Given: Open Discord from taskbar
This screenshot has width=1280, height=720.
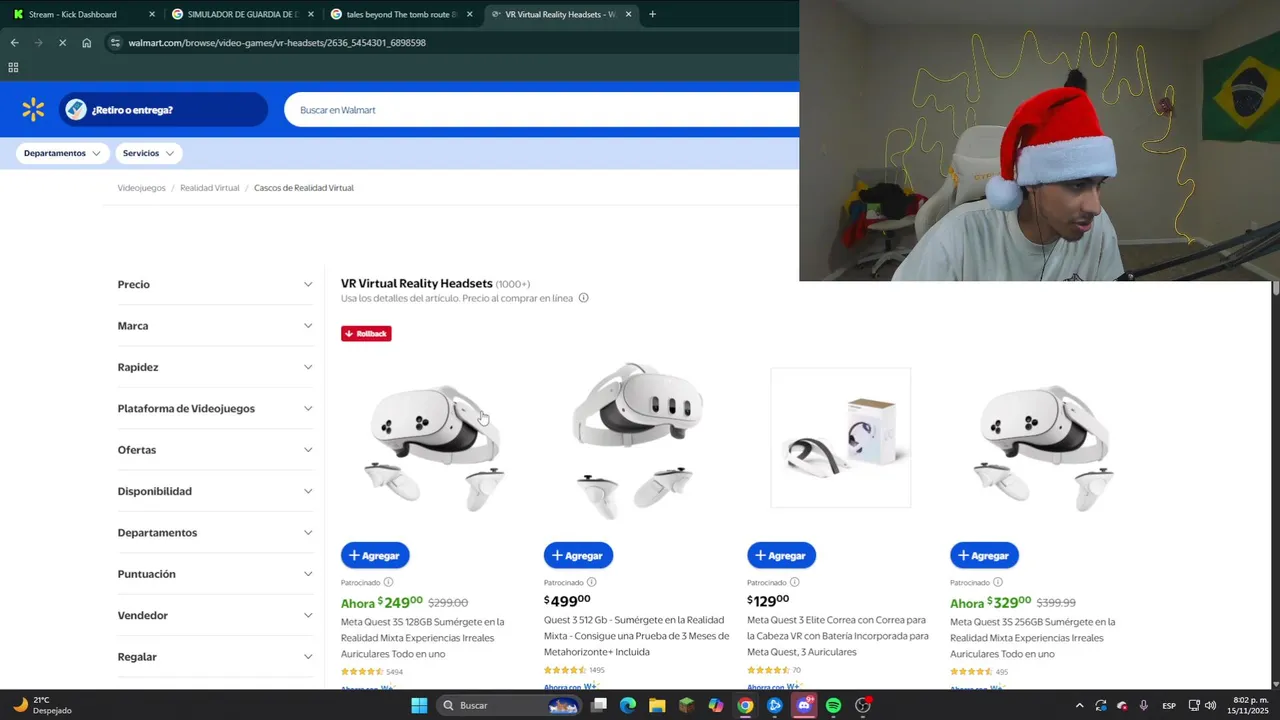Looking at the screenshot, I should (x=804, y=705).
